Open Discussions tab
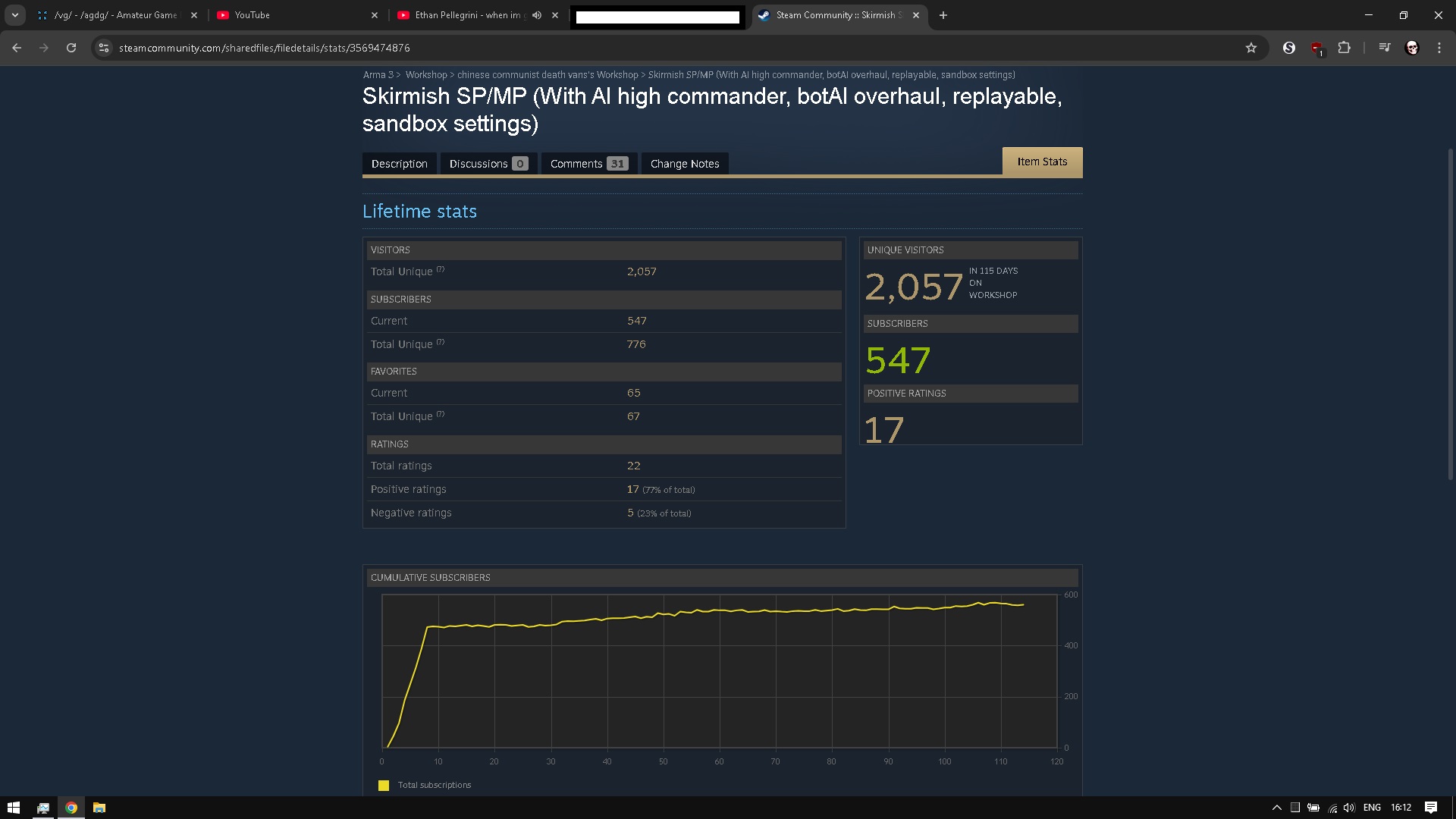 coord(488,164)
